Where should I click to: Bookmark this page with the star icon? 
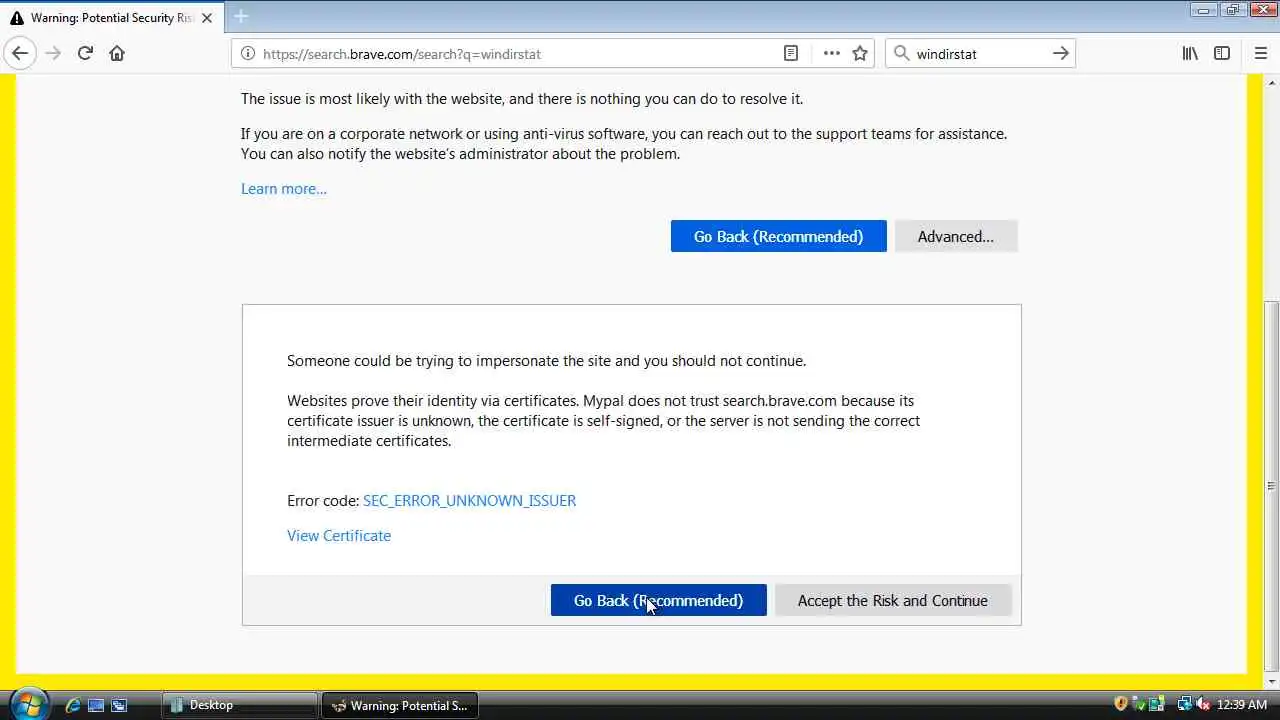[x=860, y=53]
